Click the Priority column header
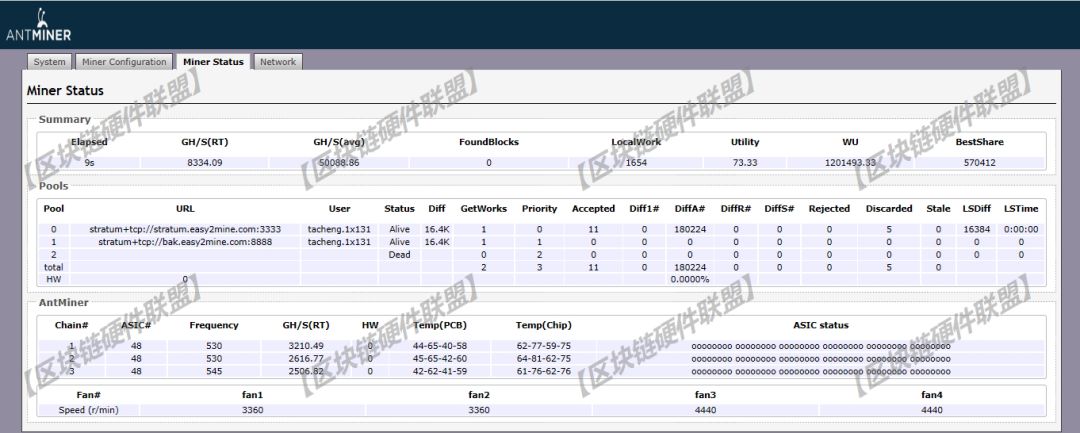The height and width of the screenshot is (433, 1080). click(x=539, y=209)
